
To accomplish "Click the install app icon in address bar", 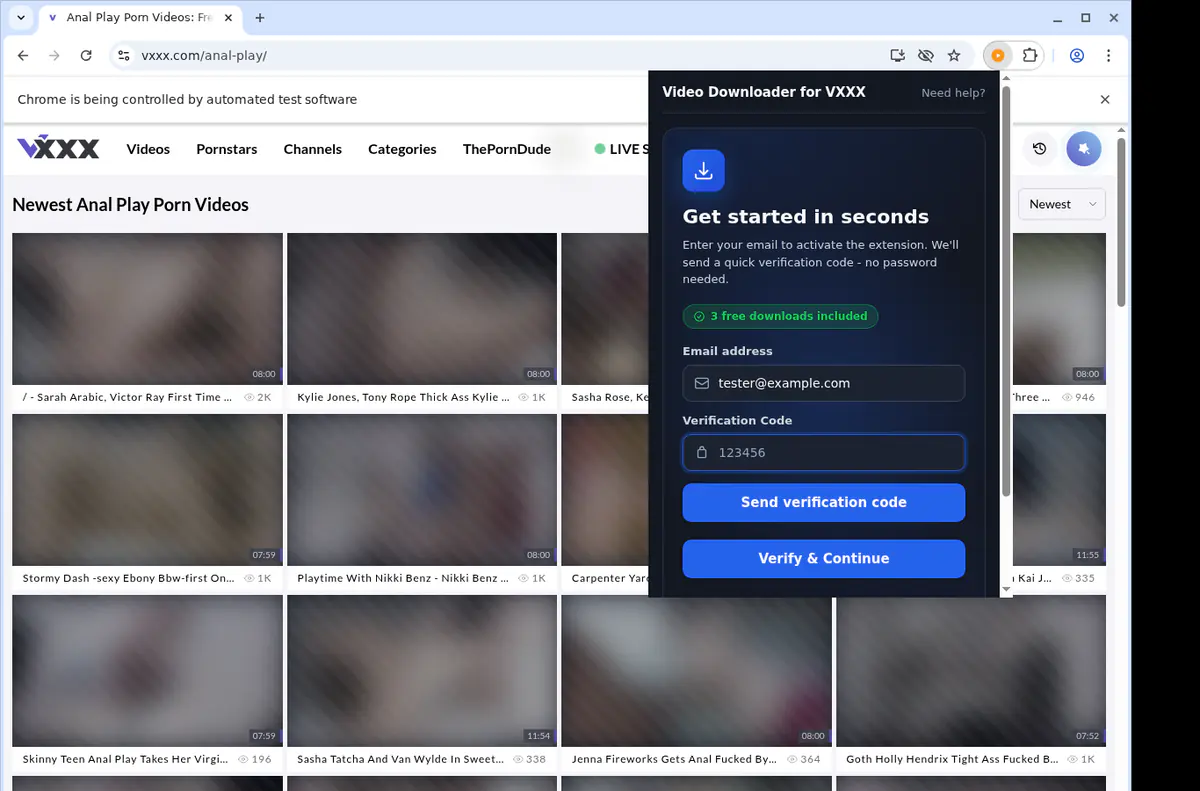I will point(897,56).
